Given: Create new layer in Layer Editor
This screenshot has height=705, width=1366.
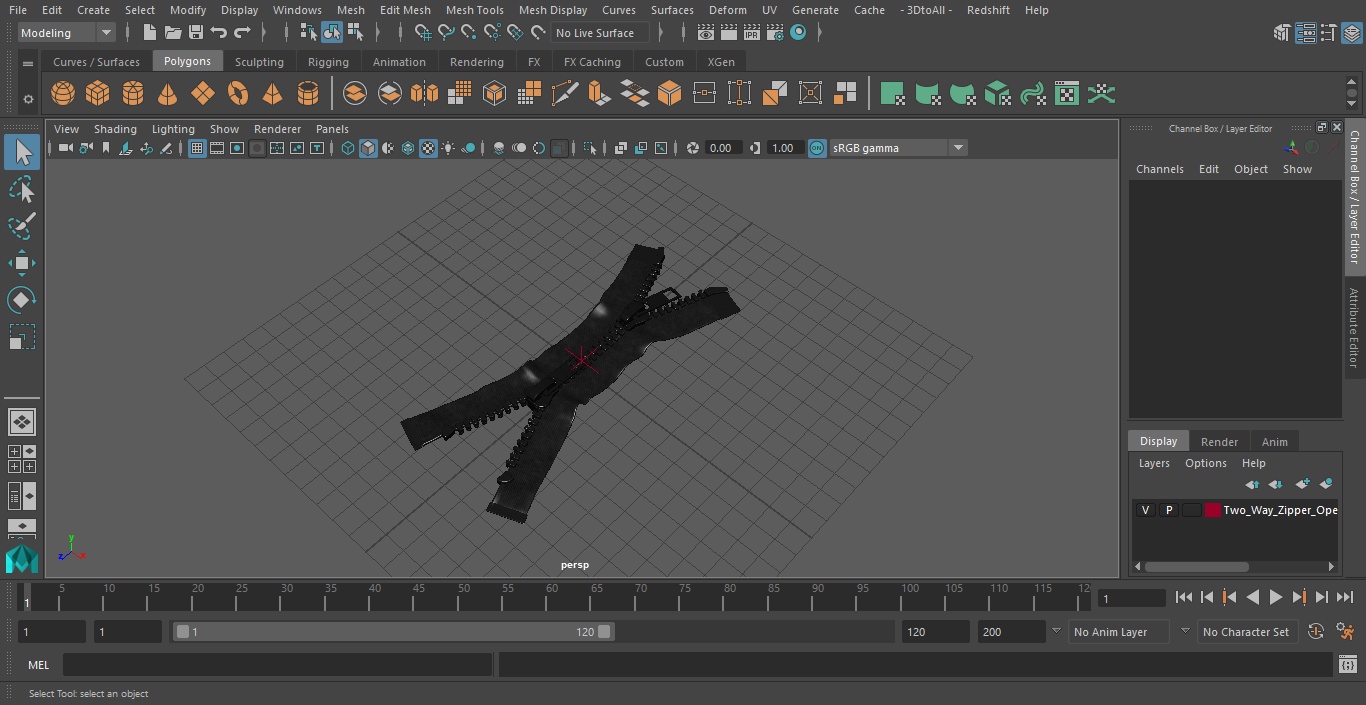Looking at the screenshot, I should point(1302,484).
